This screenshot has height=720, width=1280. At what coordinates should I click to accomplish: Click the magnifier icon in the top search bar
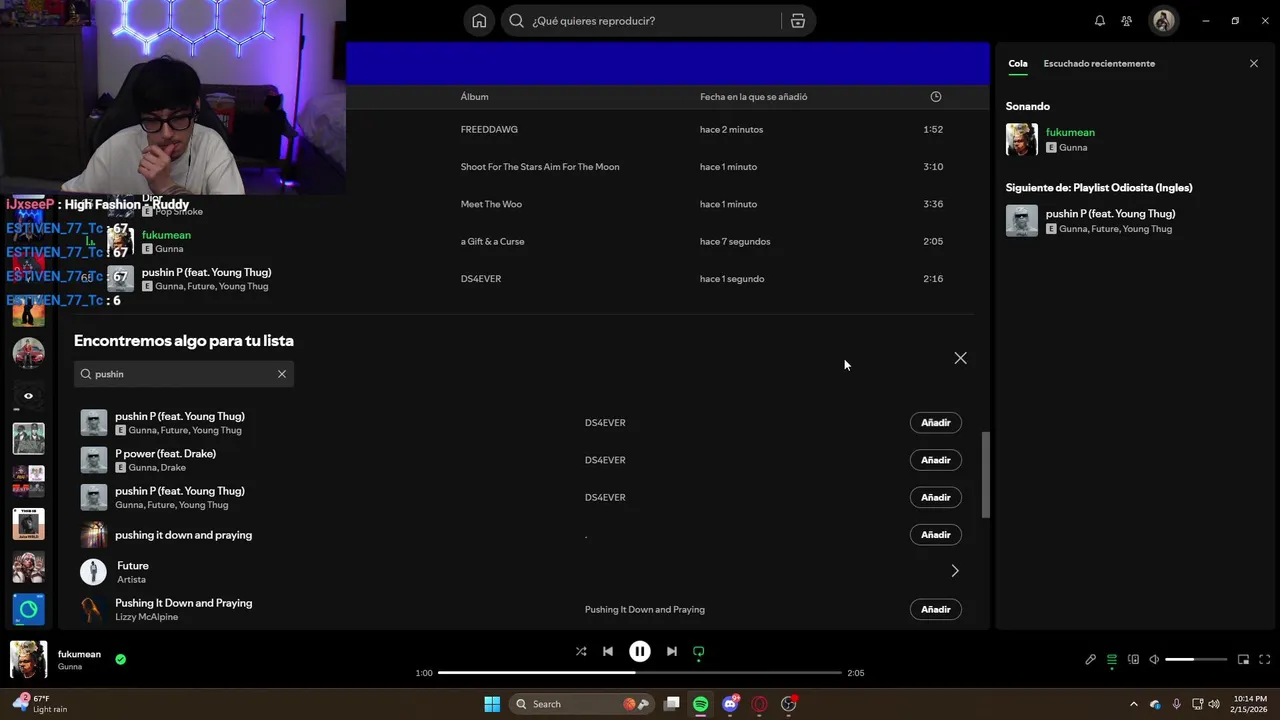(x=516, y=21)
